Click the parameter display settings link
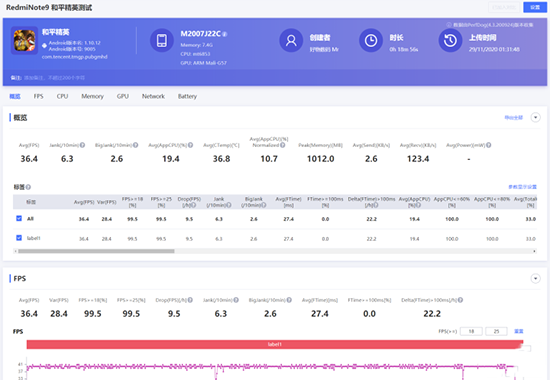This screenshot has height=380, width=550. tap(523, 187)
